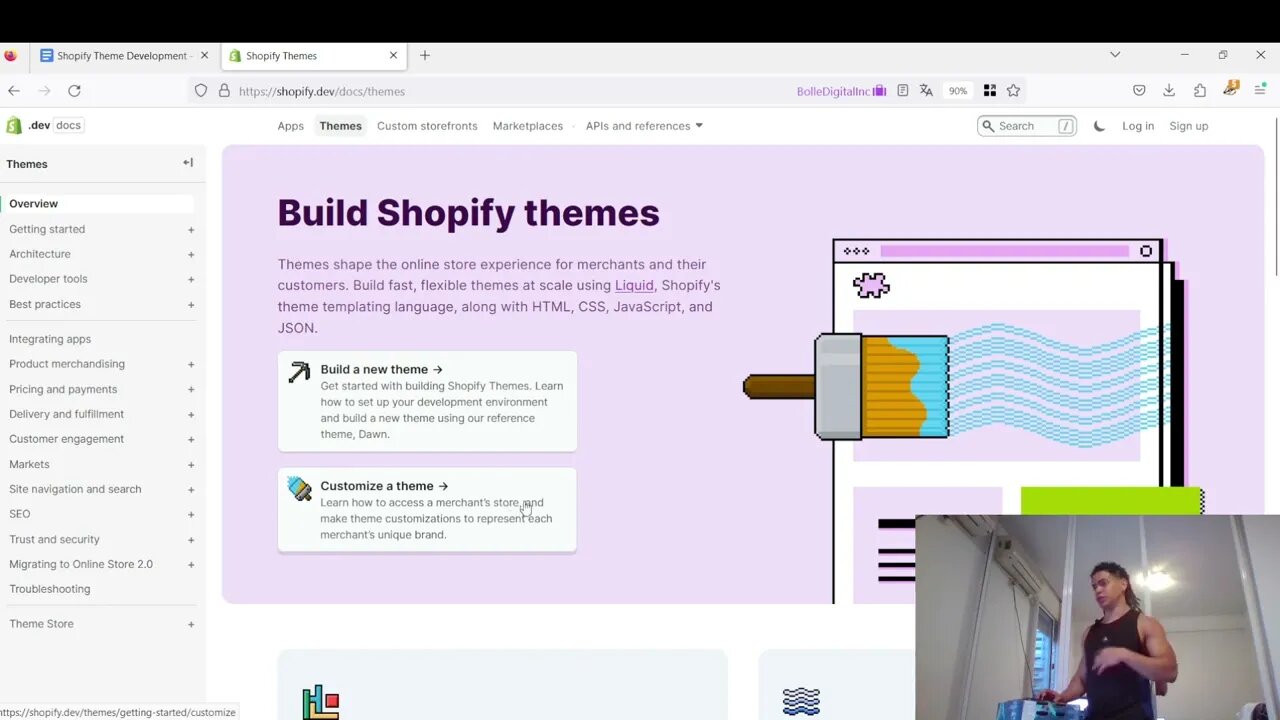This screenshot has height=720, width=1280.
Task: Expand Customer engagement section
Action: 191,439
